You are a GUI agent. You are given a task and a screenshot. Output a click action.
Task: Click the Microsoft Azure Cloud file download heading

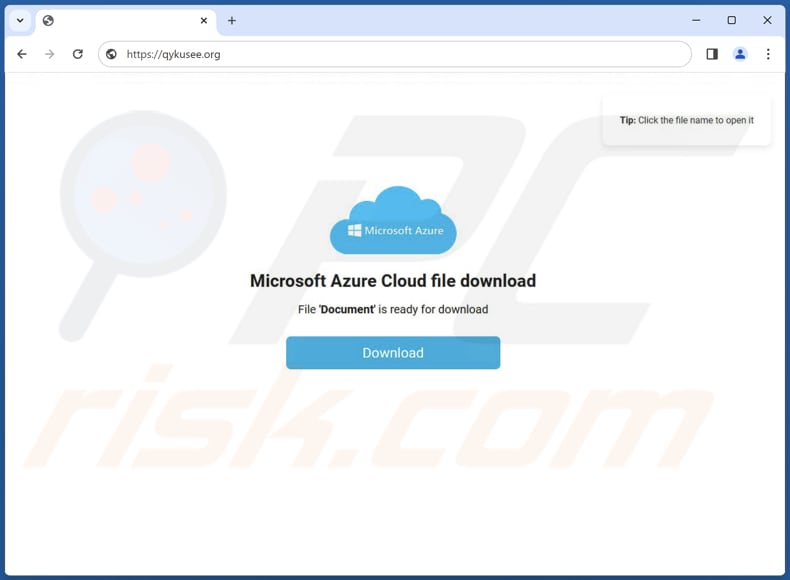pos(393,281)
